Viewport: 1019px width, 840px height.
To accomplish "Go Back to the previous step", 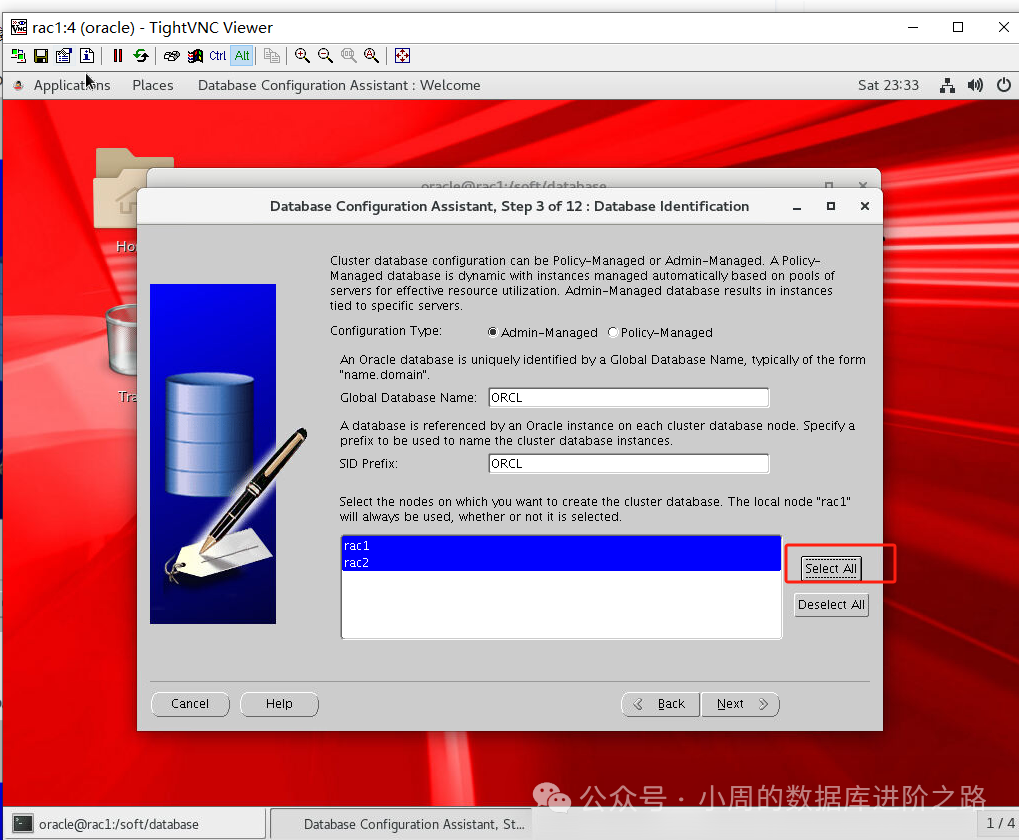I will coord(660,704).
